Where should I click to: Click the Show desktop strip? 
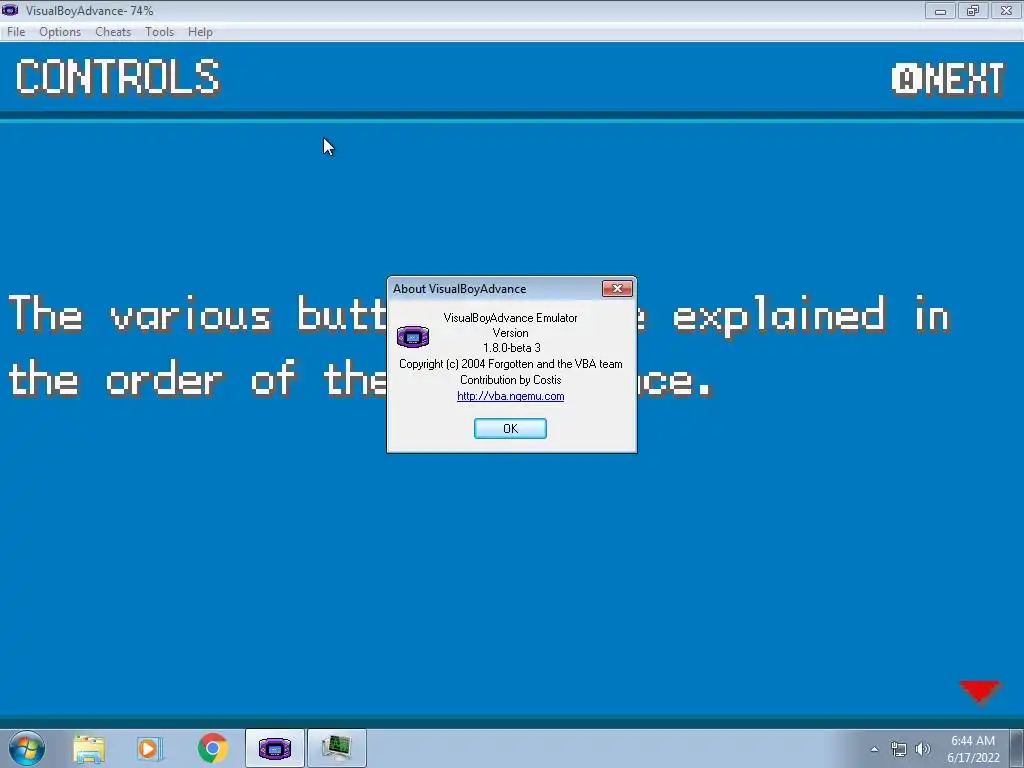(1017, 748)
